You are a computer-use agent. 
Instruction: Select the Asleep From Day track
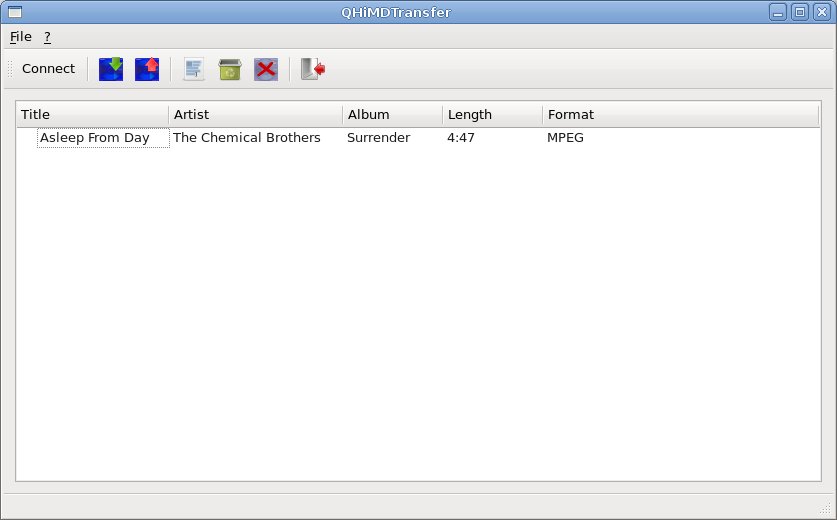[x=95, y=138]
